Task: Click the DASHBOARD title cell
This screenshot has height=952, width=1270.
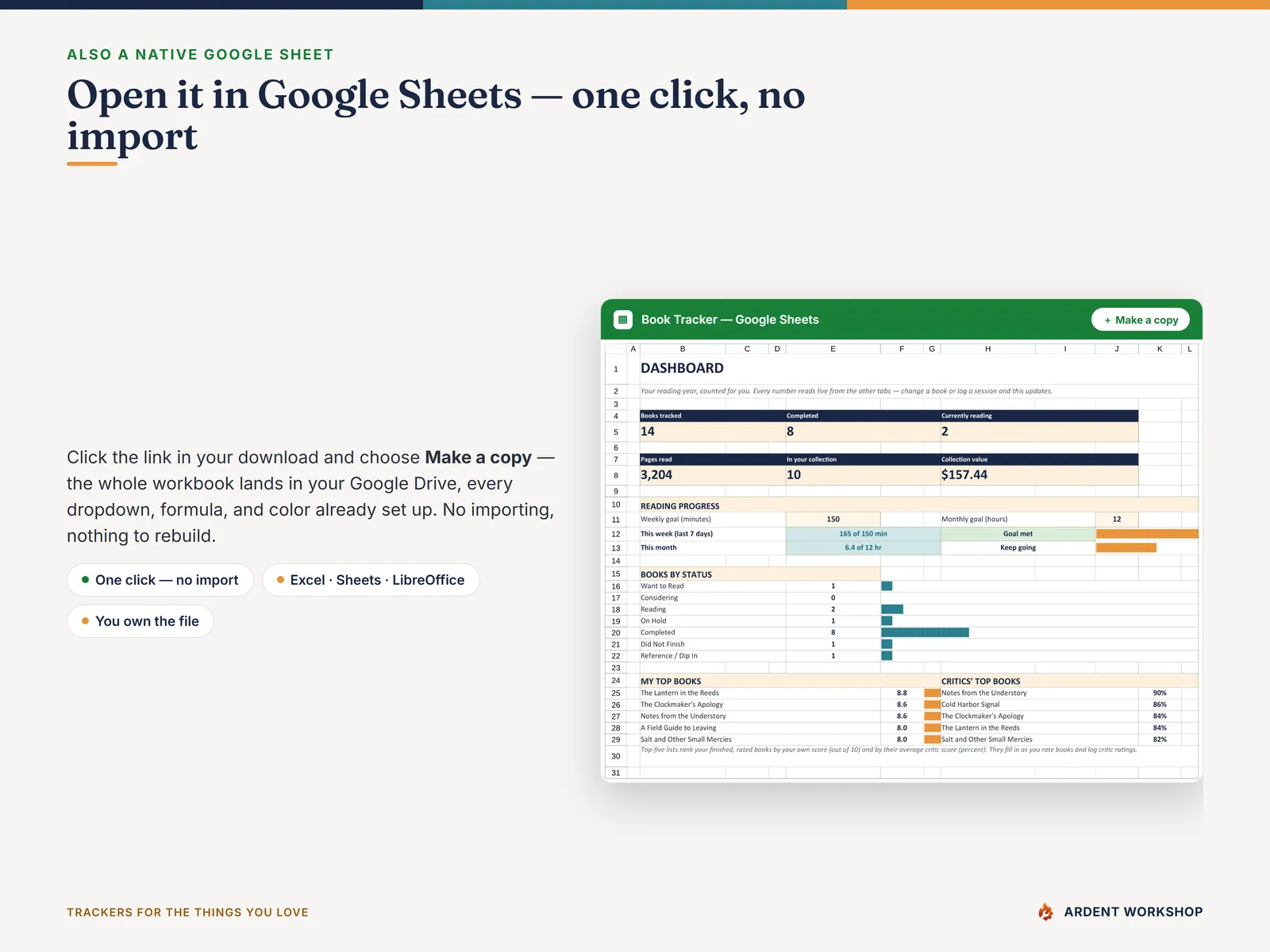Action: pyautogui.click(x=682, y=368)
